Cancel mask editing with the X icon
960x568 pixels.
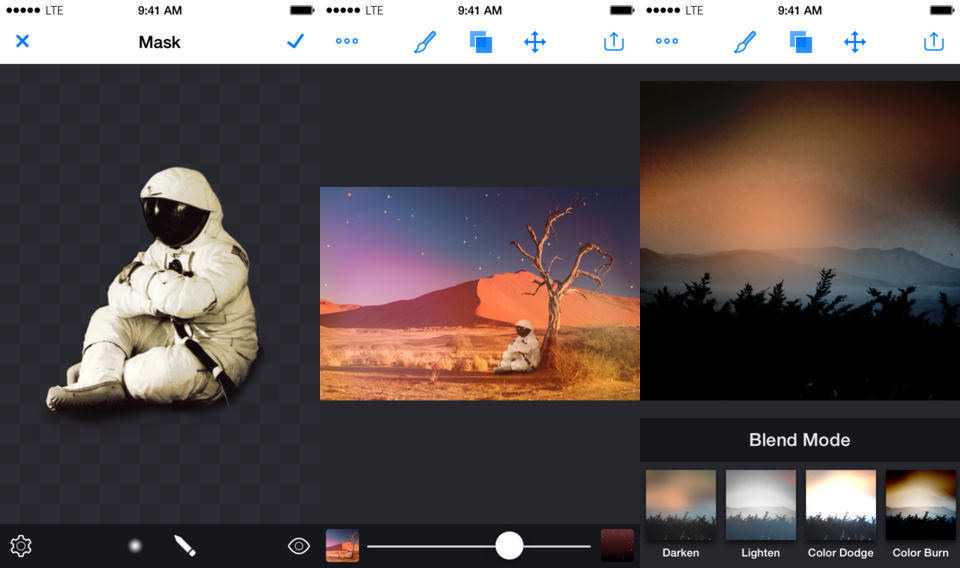tap(22, 42)
